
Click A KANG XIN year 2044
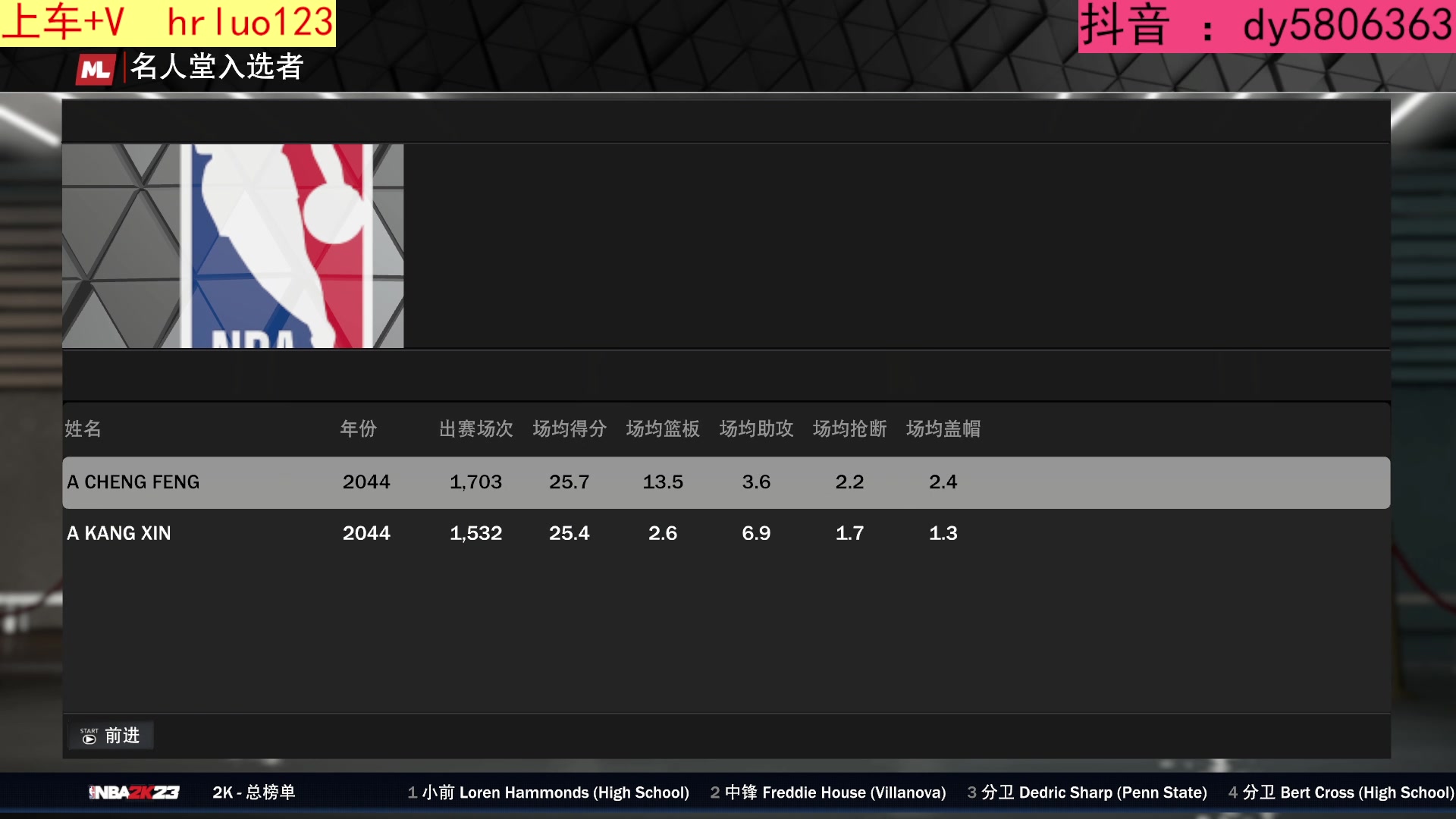pyautogui.click(x=366, y=533)
